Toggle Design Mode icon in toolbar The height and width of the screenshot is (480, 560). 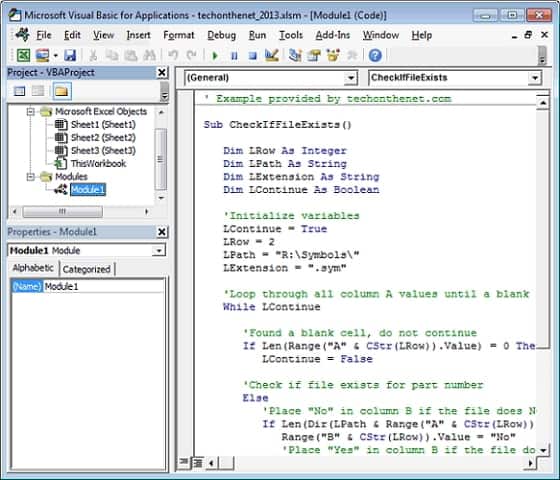coord(272,55)
